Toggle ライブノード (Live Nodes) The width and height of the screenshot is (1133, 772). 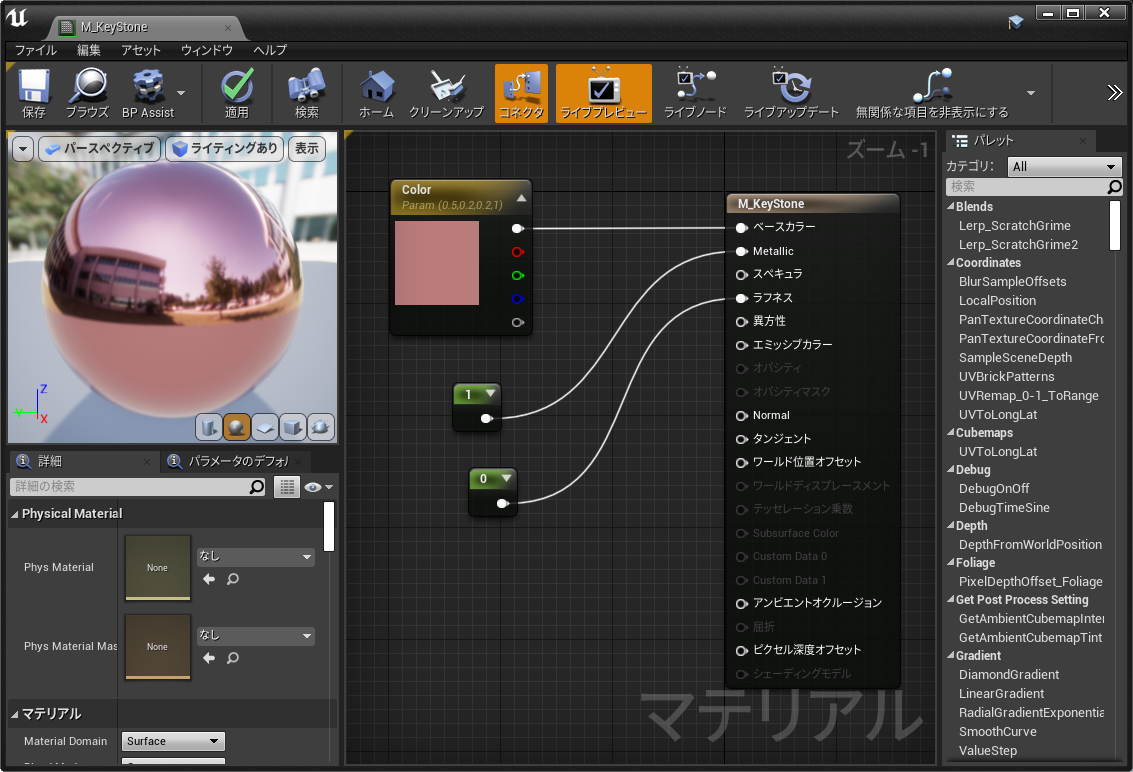pyautogui.click(x=694, y=93)
